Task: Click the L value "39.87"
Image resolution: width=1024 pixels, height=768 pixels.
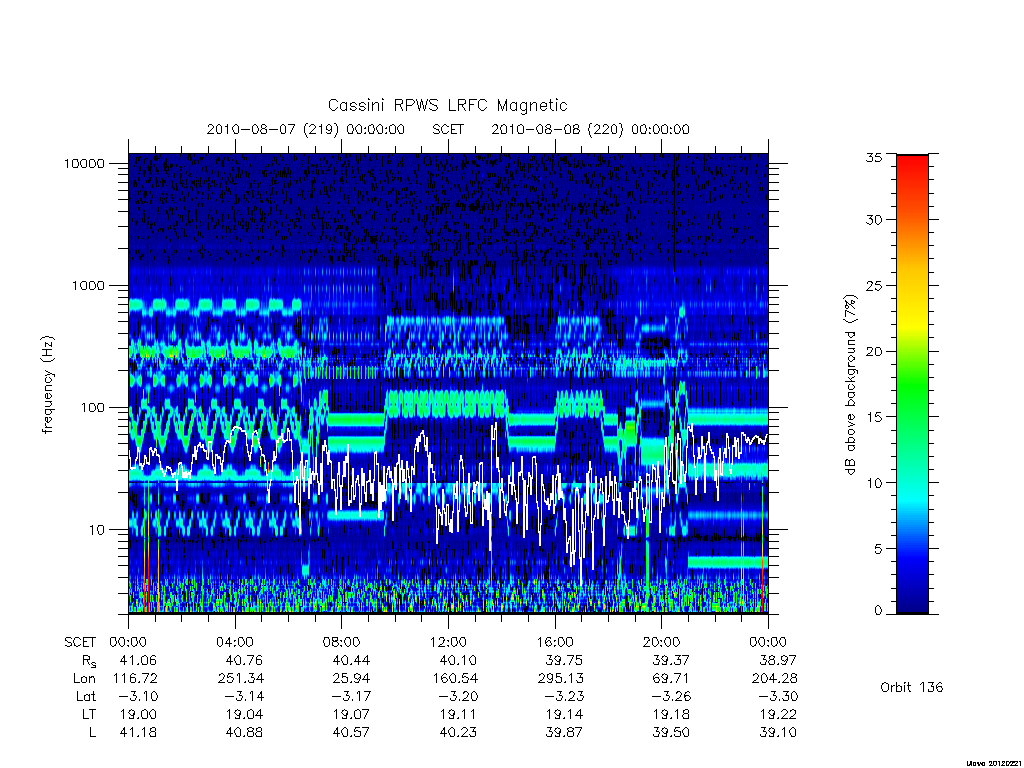Action: click(565, 733)
